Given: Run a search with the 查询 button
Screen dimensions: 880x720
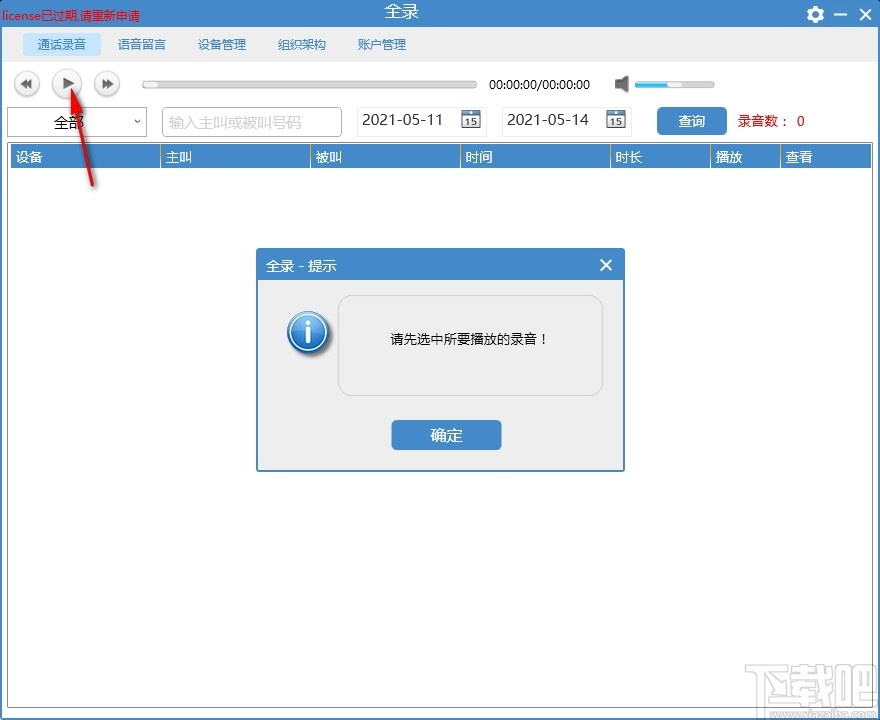Looking at the screenshot, I should pos(690,120).
